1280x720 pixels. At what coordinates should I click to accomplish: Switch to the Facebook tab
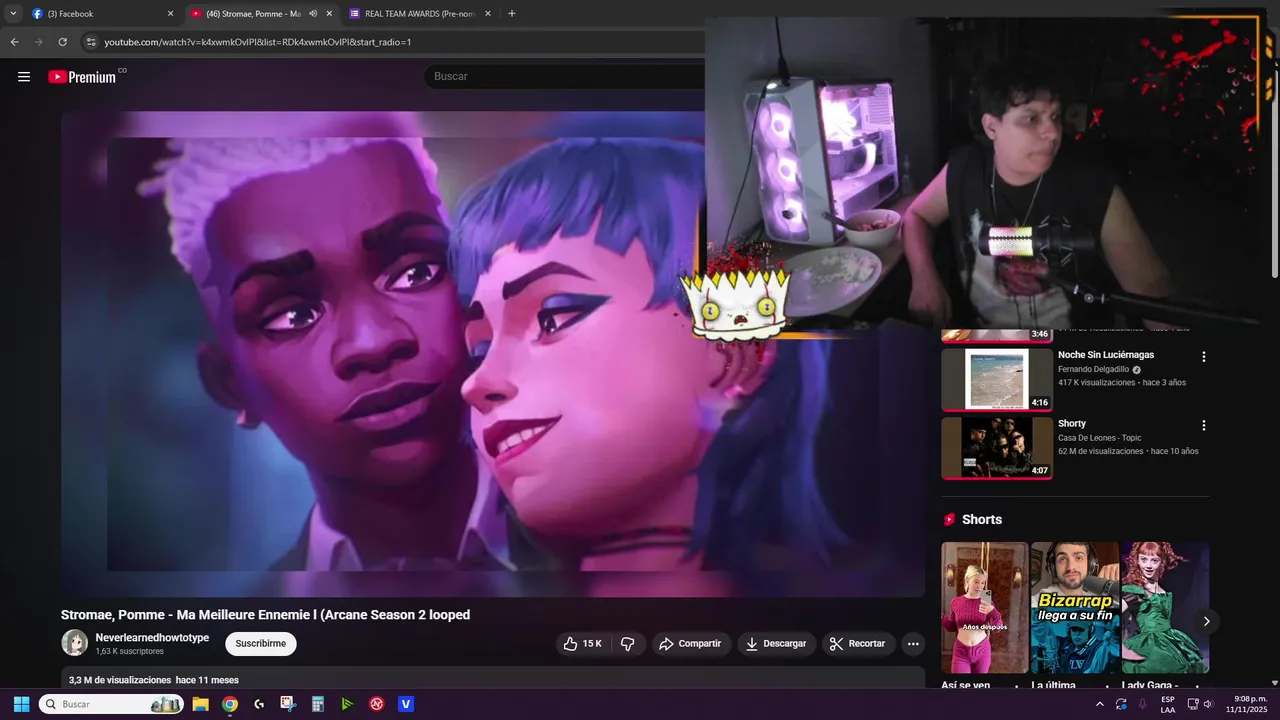[103, 14]
